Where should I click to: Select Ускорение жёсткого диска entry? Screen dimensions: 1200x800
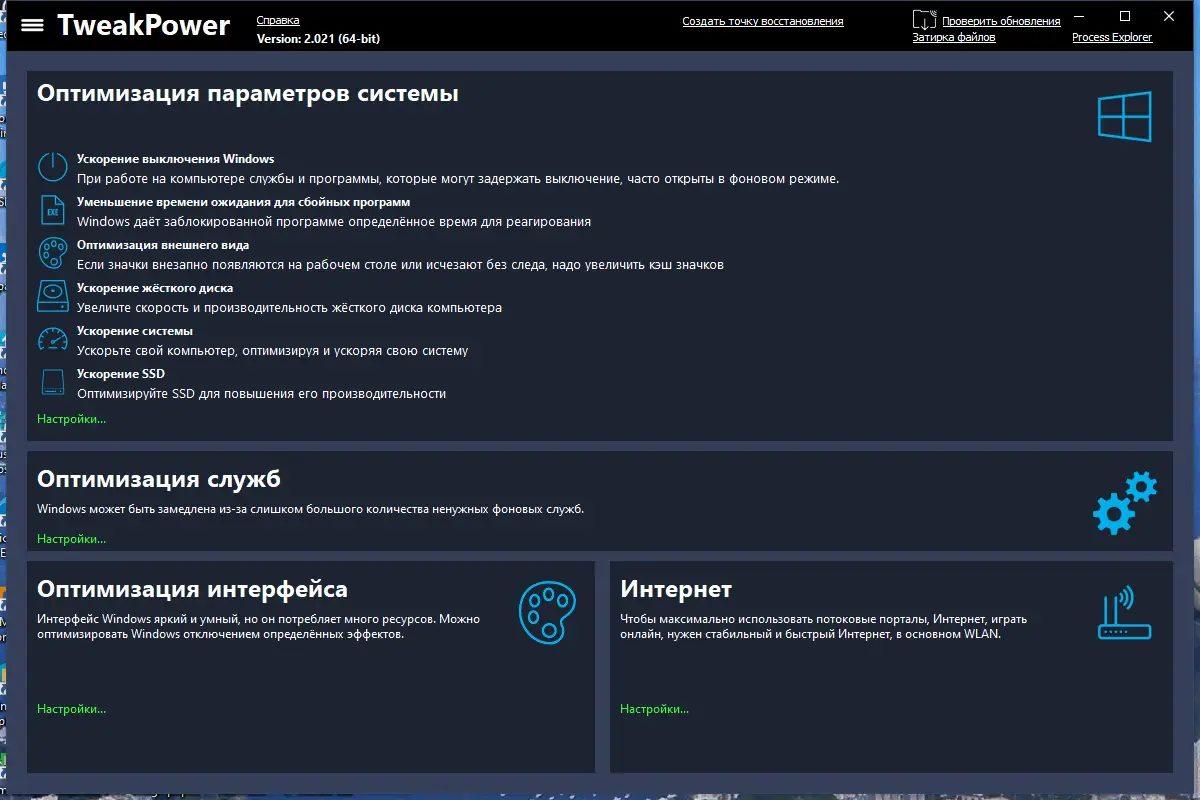(155, 288)
